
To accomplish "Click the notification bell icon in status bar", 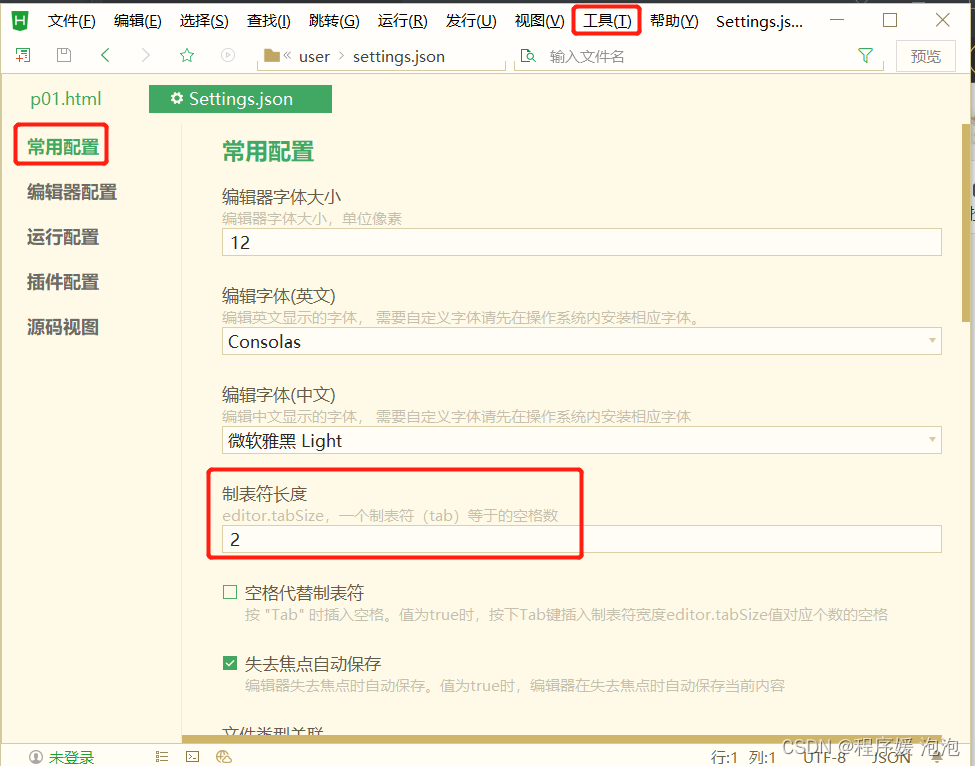I will pyautogui.click(x=936, y=757).
